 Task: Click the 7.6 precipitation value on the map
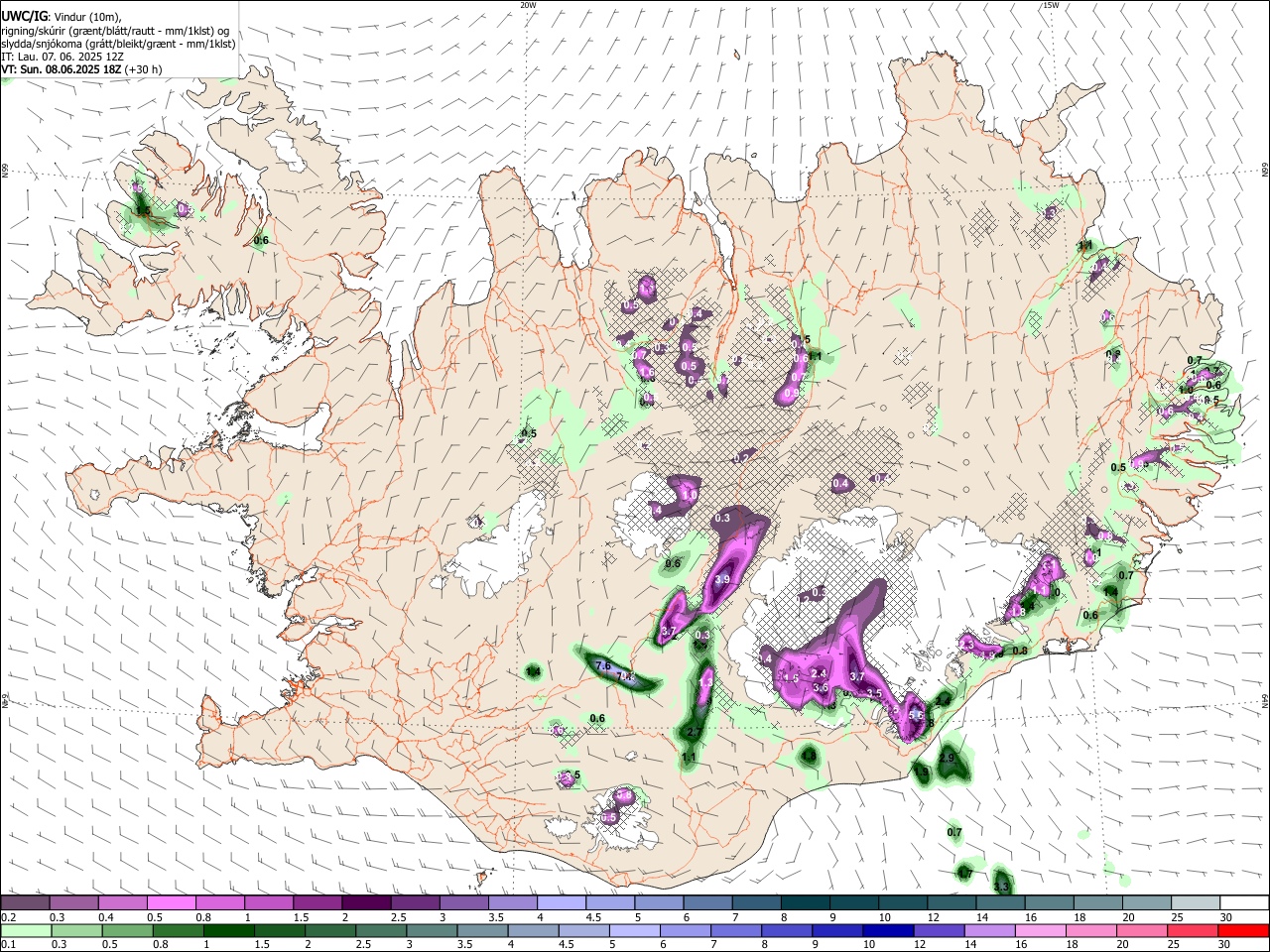tap(601, 665)
